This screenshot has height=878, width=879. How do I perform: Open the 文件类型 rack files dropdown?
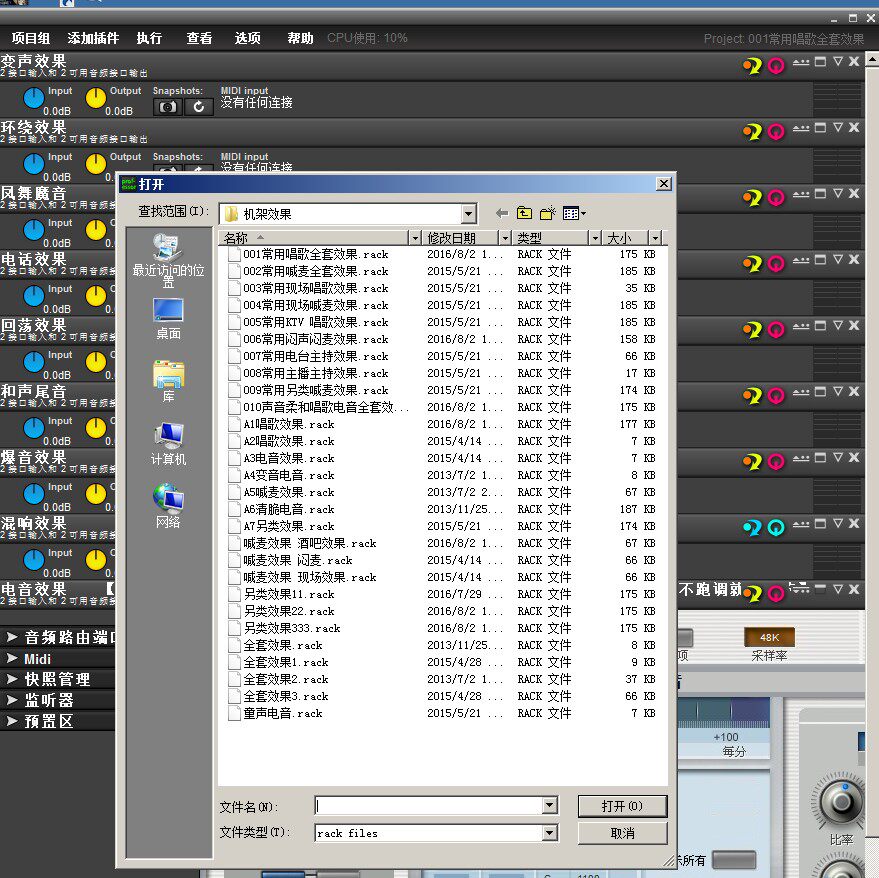(x=550, y=833)
